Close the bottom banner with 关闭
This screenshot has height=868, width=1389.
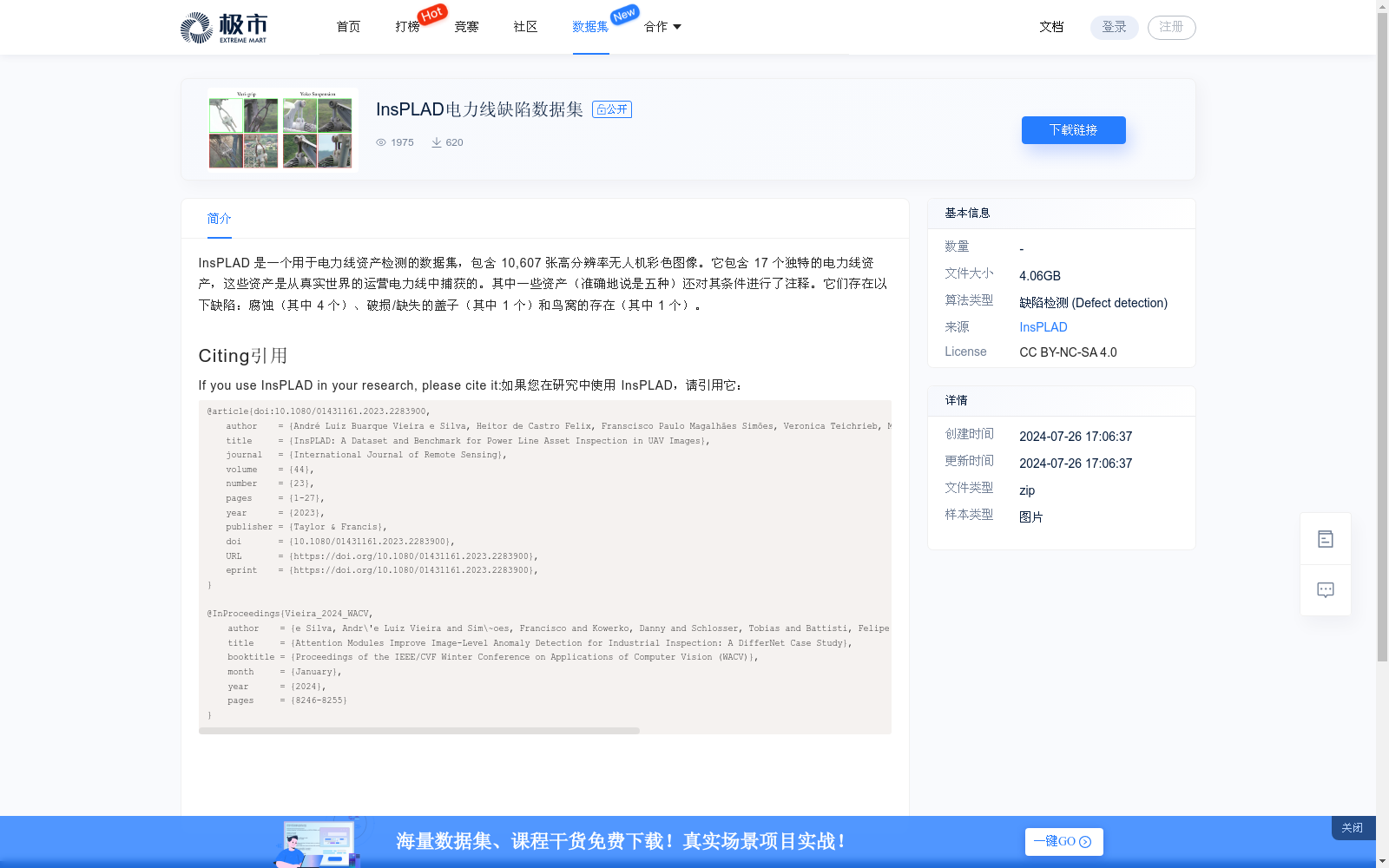click(1353, 828)
